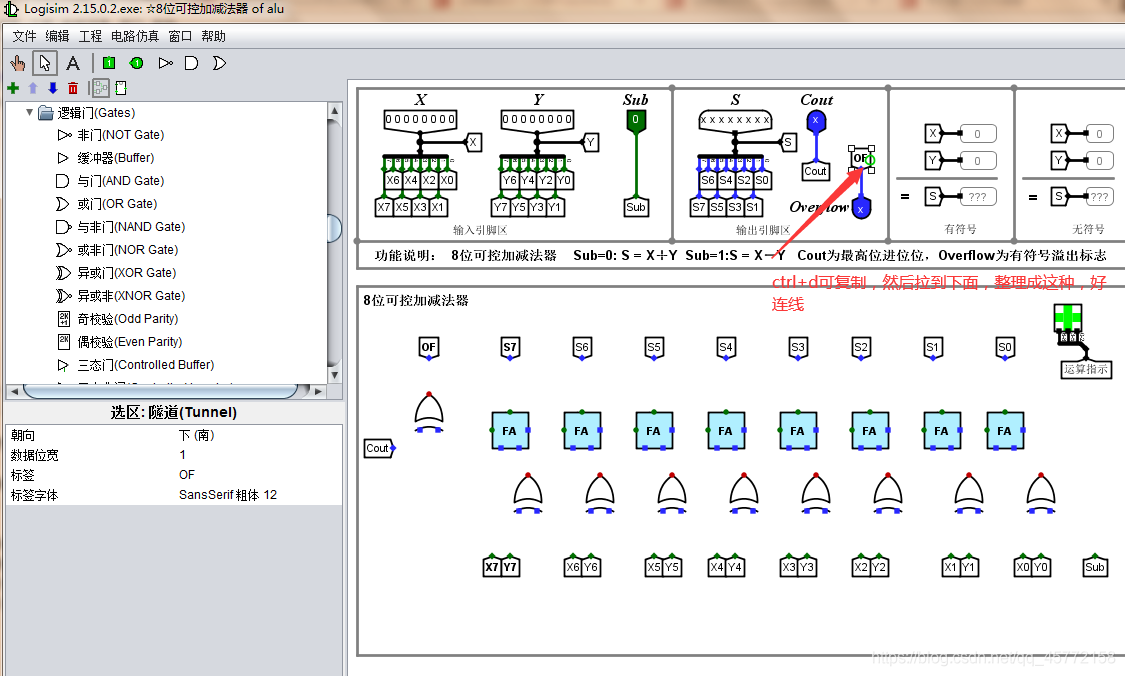Move circuit down with blue arrow
Viewport: 1125px width, 676px height.
(52, 88)
